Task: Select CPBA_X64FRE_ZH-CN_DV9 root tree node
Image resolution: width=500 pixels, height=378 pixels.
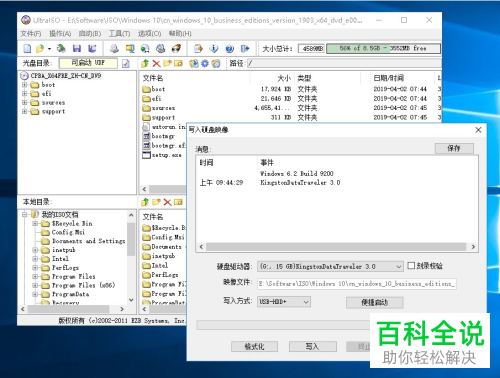Action: pyautogui.click(x=61, y=76)
